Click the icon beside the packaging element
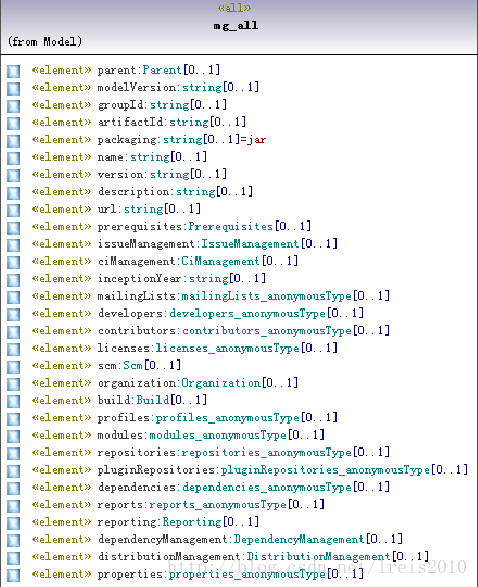478x587 pixels. tap(13, 141)
